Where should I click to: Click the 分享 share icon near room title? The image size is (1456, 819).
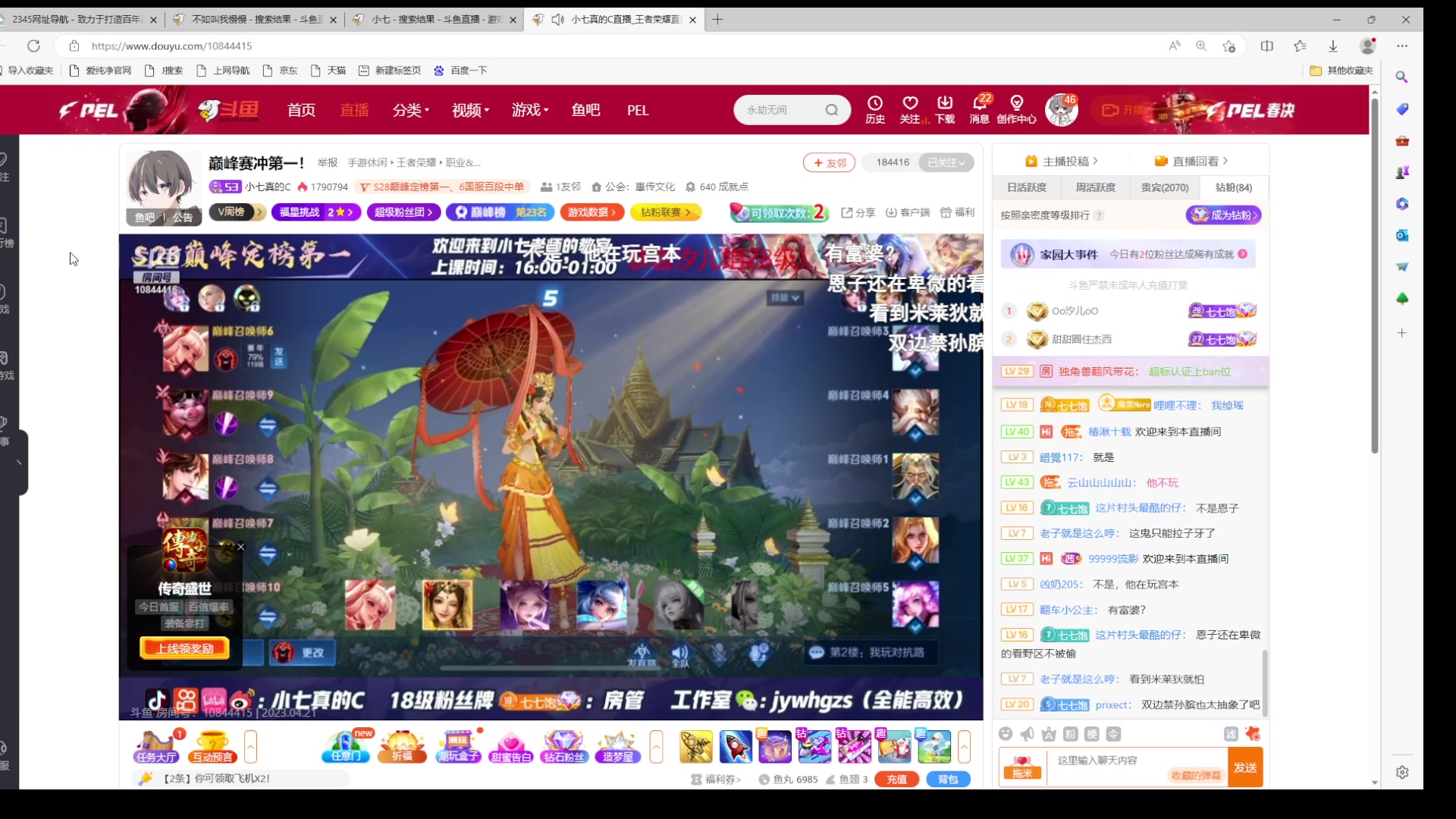pos(857,212)
